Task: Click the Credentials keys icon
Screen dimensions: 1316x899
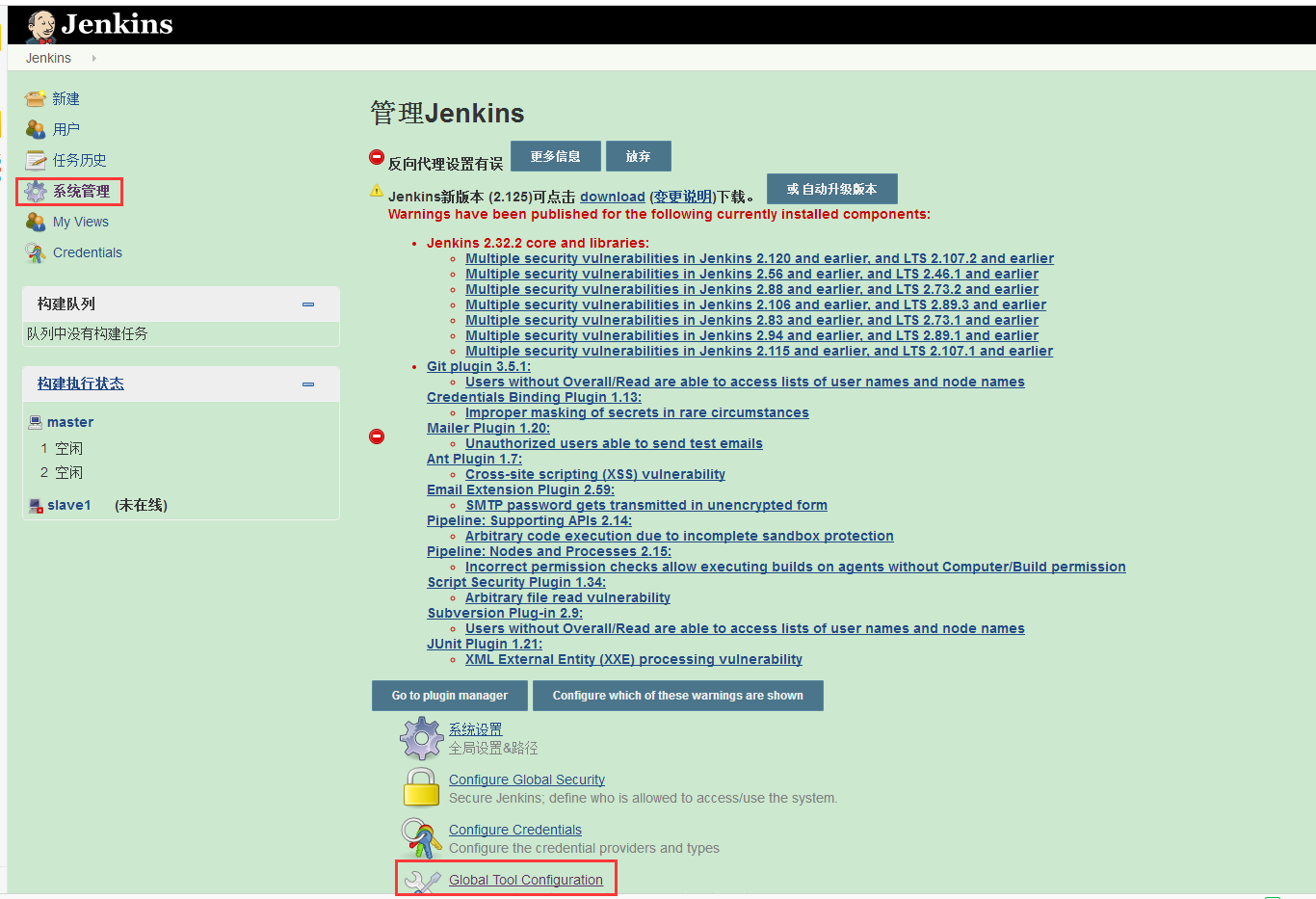Action: click(36, 252)
